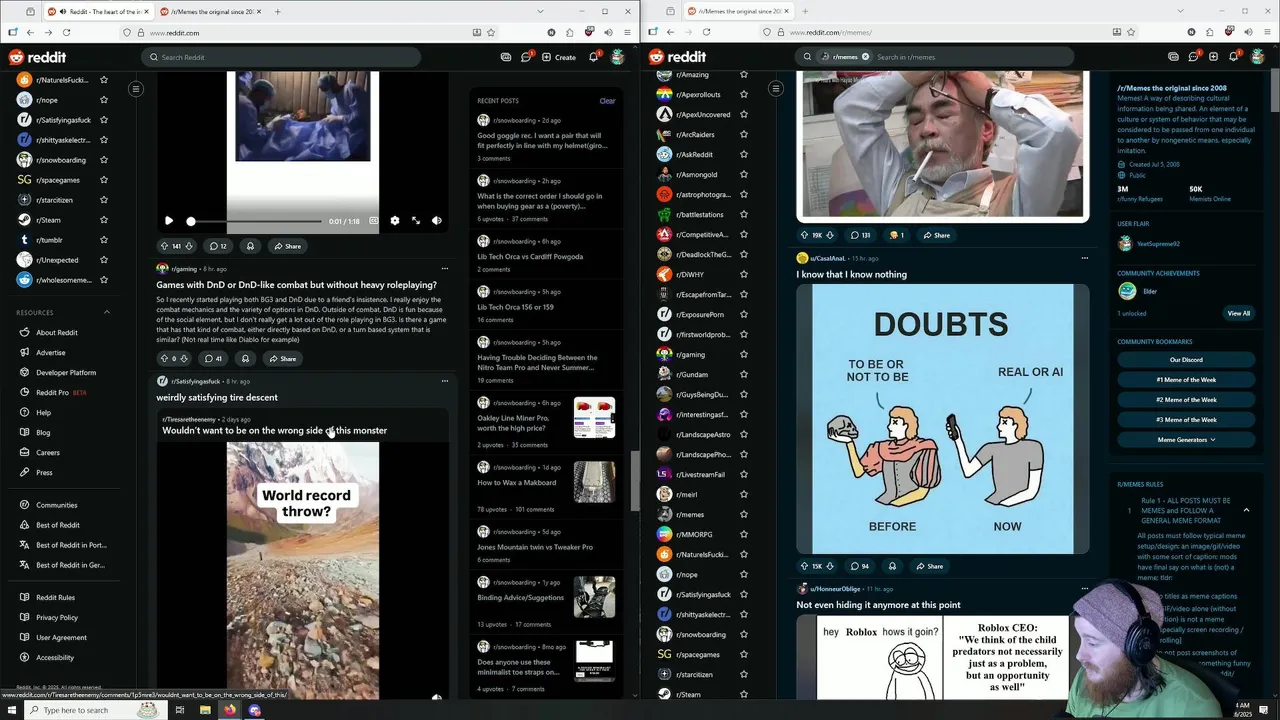Viewport: 1280px width, 720px height.
Task: Open Developer Platform link
Action: [66, 372]
